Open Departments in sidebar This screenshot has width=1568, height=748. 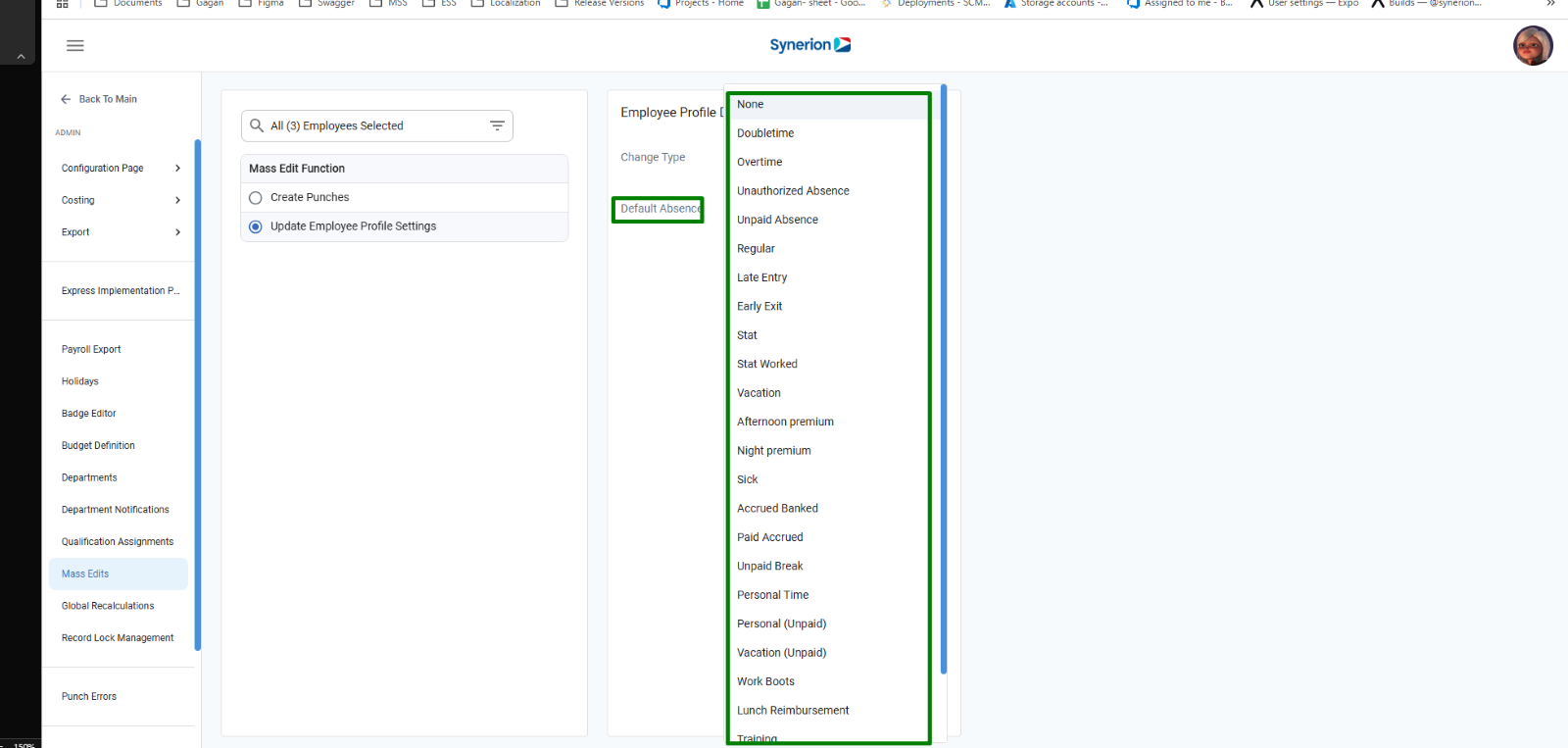tap(89, 477)
